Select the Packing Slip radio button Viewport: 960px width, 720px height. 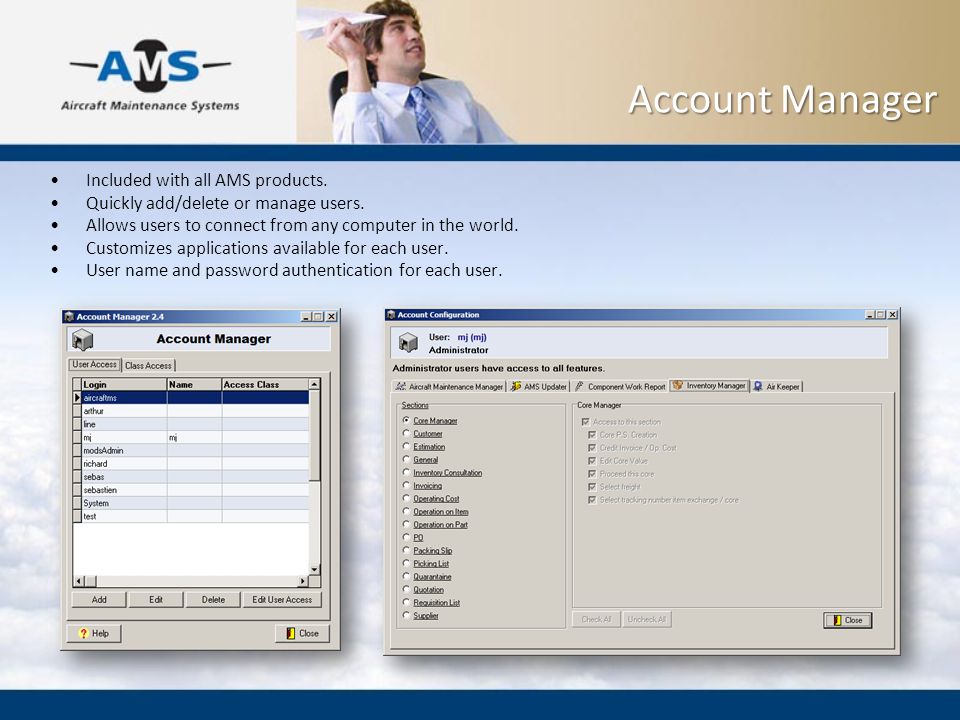[406, 550]
